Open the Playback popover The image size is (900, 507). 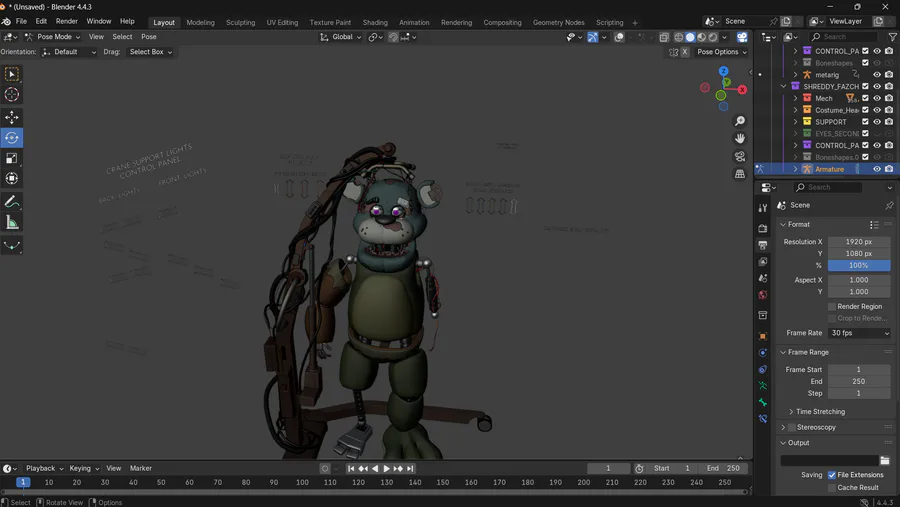click(x=44, y=469)
